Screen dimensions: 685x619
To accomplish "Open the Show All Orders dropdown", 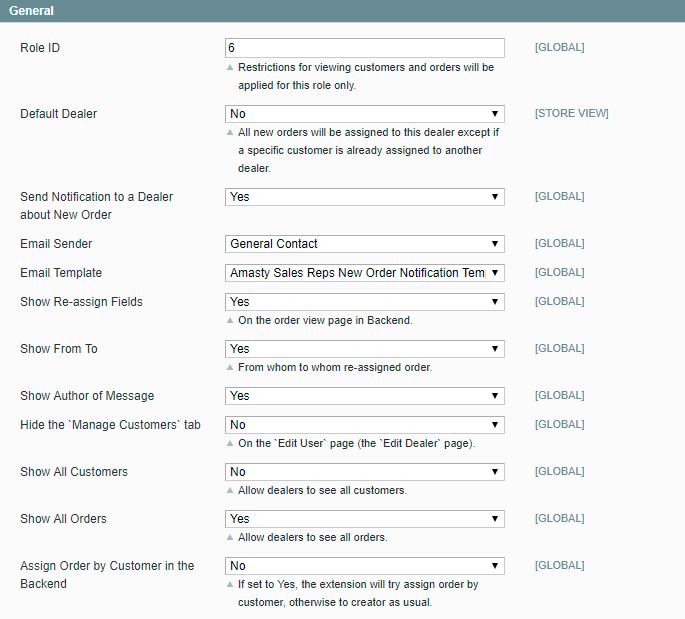I will (x=364, y=519).
